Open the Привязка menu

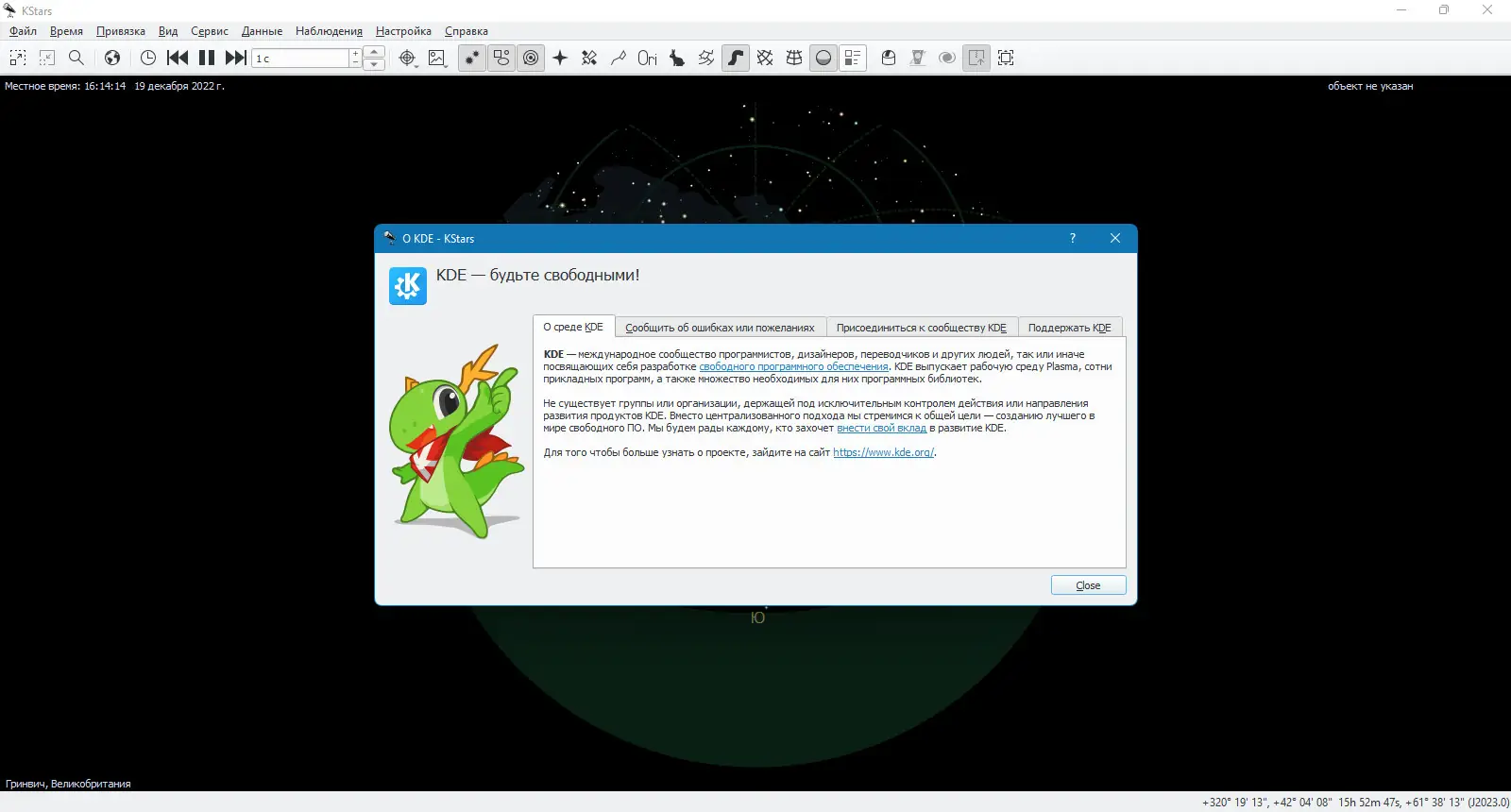121,31
